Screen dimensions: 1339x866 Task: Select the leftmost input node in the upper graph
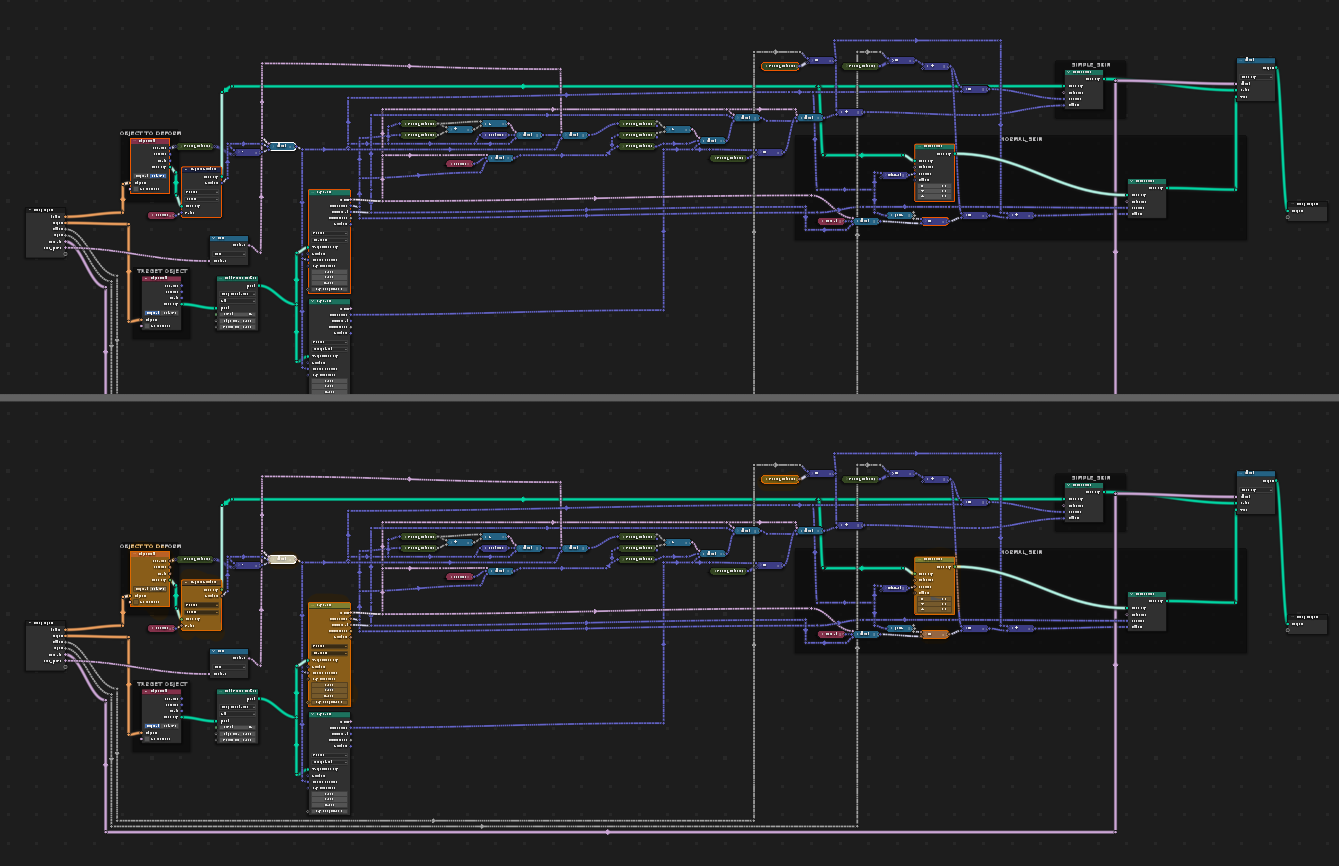(46, 233)
